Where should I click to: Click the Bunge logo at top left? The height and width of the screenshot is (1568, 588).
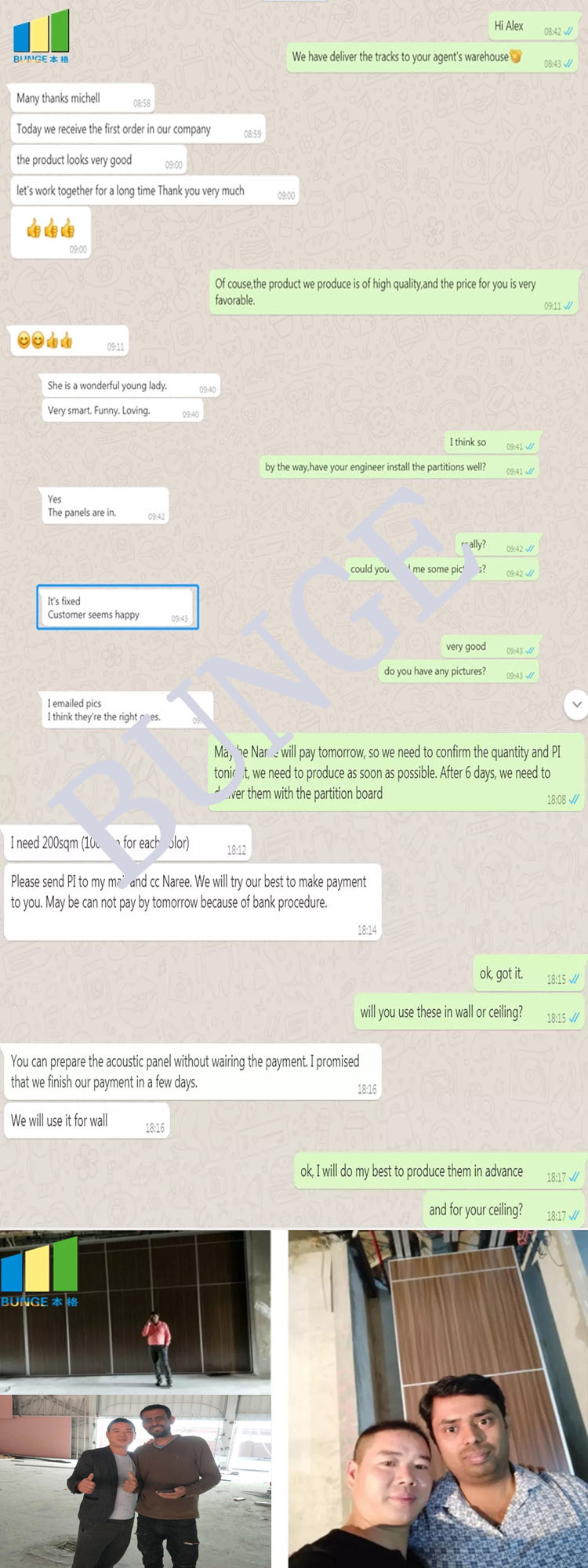click(42, 36)
